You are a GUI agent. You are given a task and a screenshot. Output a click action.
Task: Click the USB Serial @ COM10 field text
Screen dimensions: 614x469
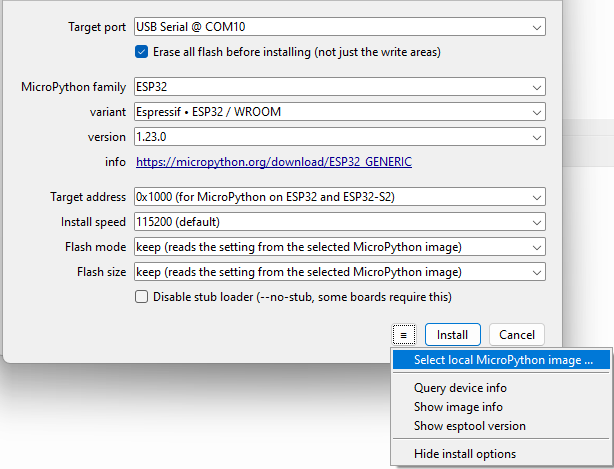[x=189, y=27]
